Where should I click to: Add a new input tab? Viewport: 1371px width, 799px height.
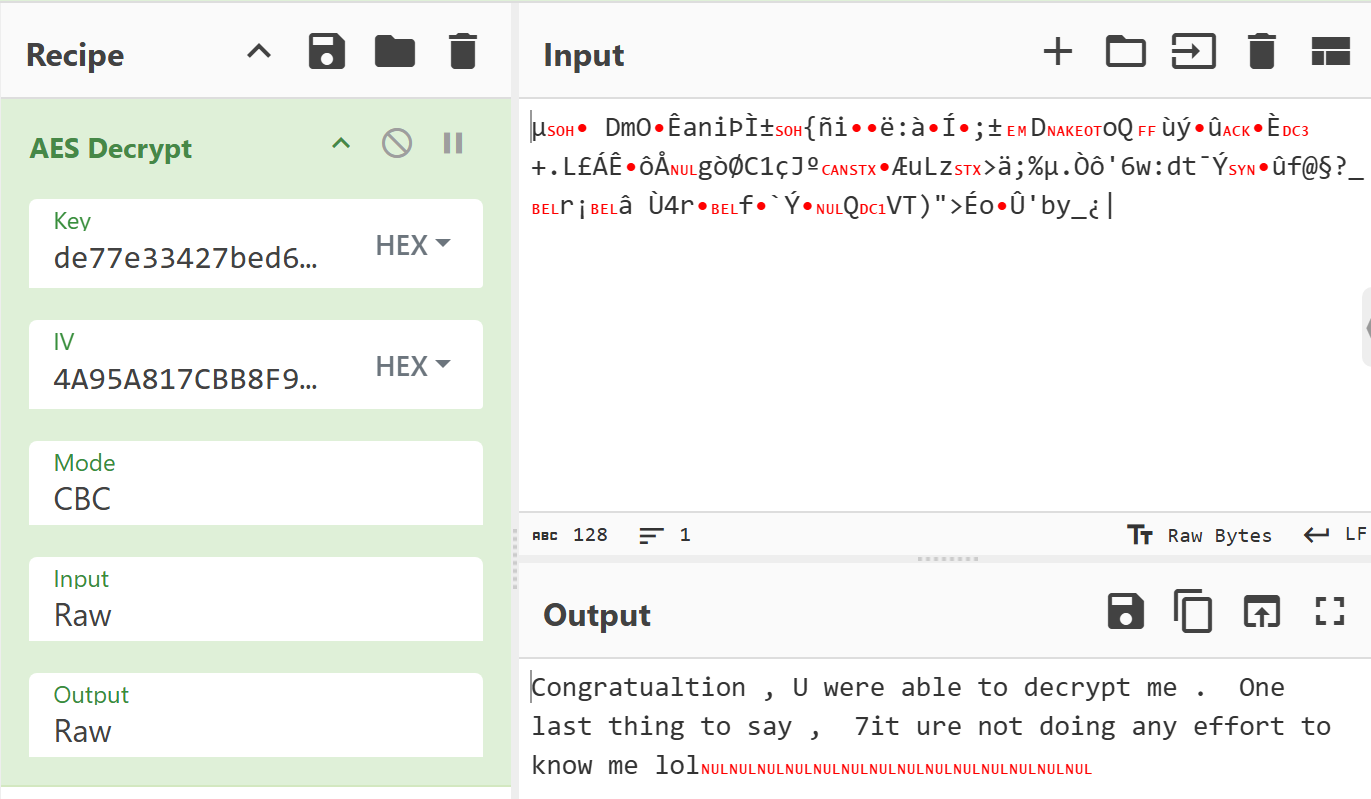(x=1057, y=51)
